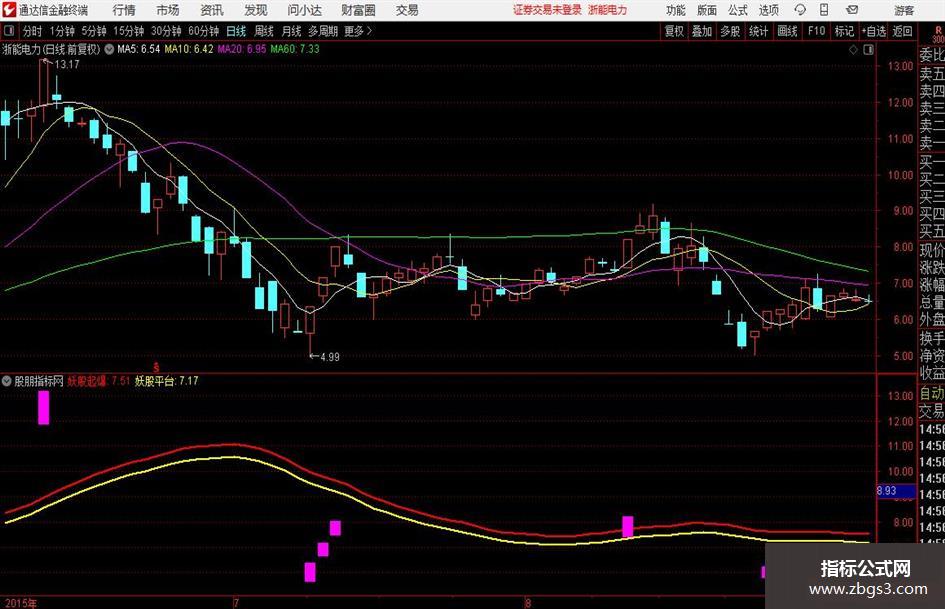
Task: Click the 浙能电力 stock name link
Action: click(608, 10)
